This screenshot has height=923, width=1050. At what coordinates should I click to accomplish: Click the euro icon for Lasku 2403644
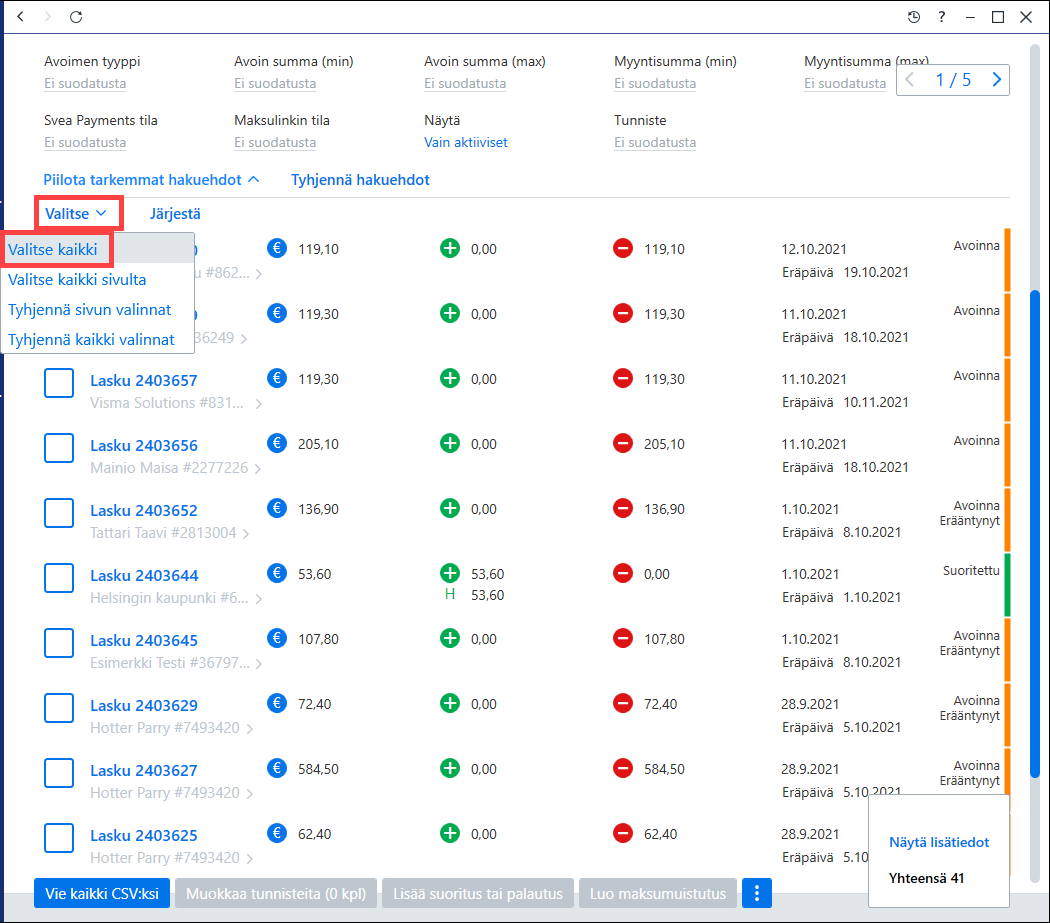(277, 573)
